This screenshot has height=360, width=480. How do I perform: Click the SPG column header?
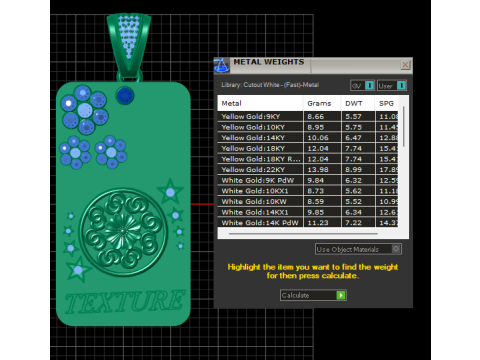[x=387, y=103]
